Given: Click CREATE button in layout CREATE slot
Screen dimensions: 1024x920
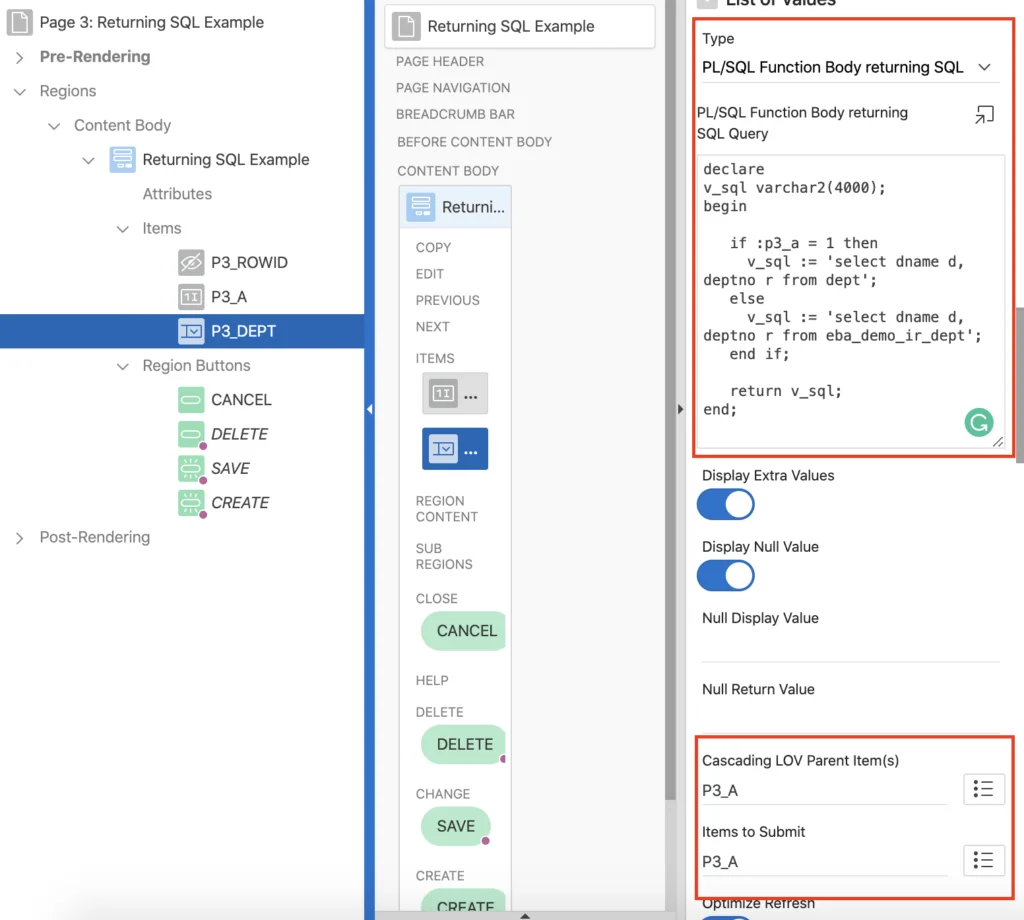Looking at the screenshot, I should click(x=464, y=901).
